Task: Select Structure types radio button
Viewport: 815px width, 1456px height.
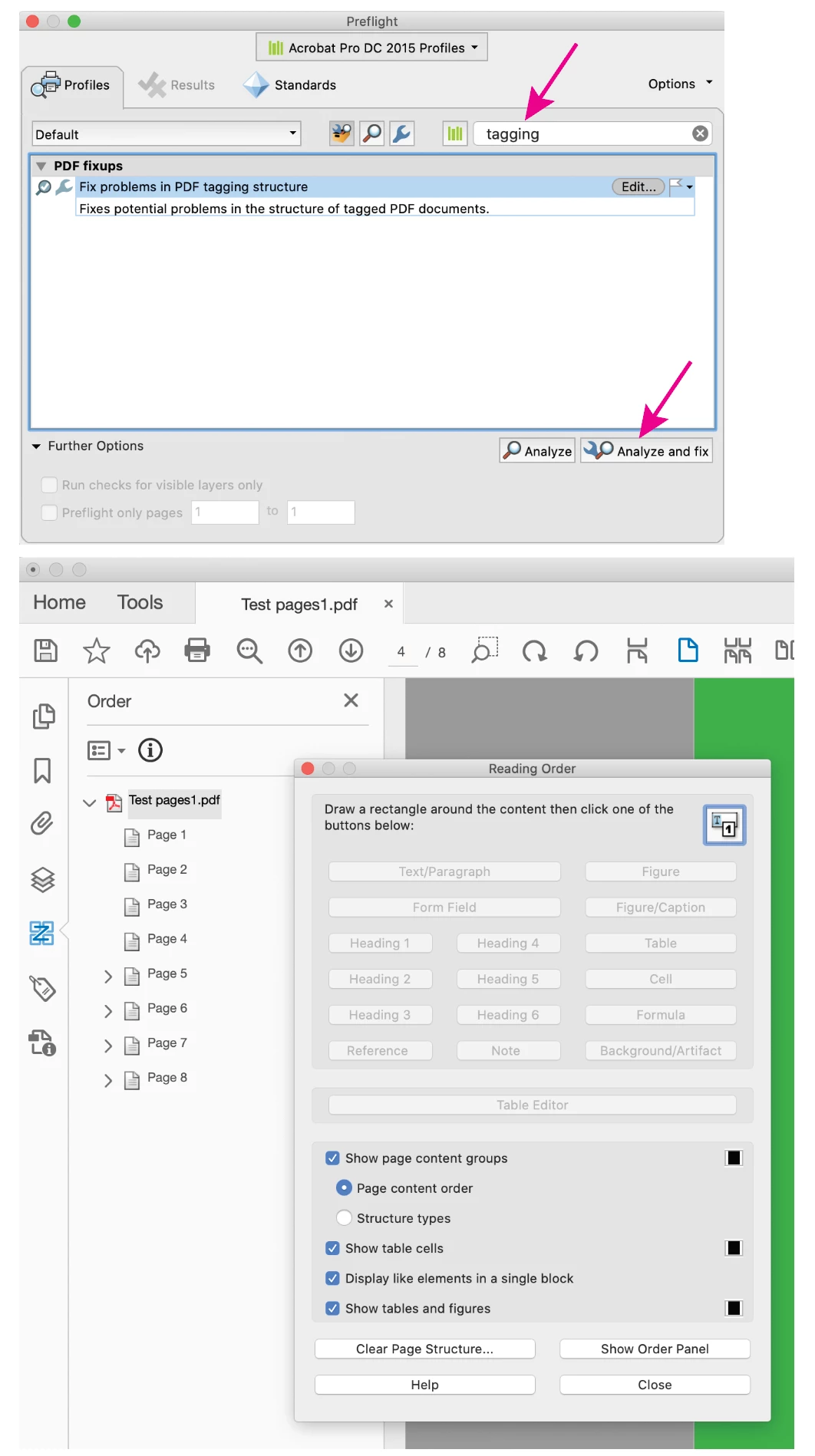Action: pos(344,1217)
